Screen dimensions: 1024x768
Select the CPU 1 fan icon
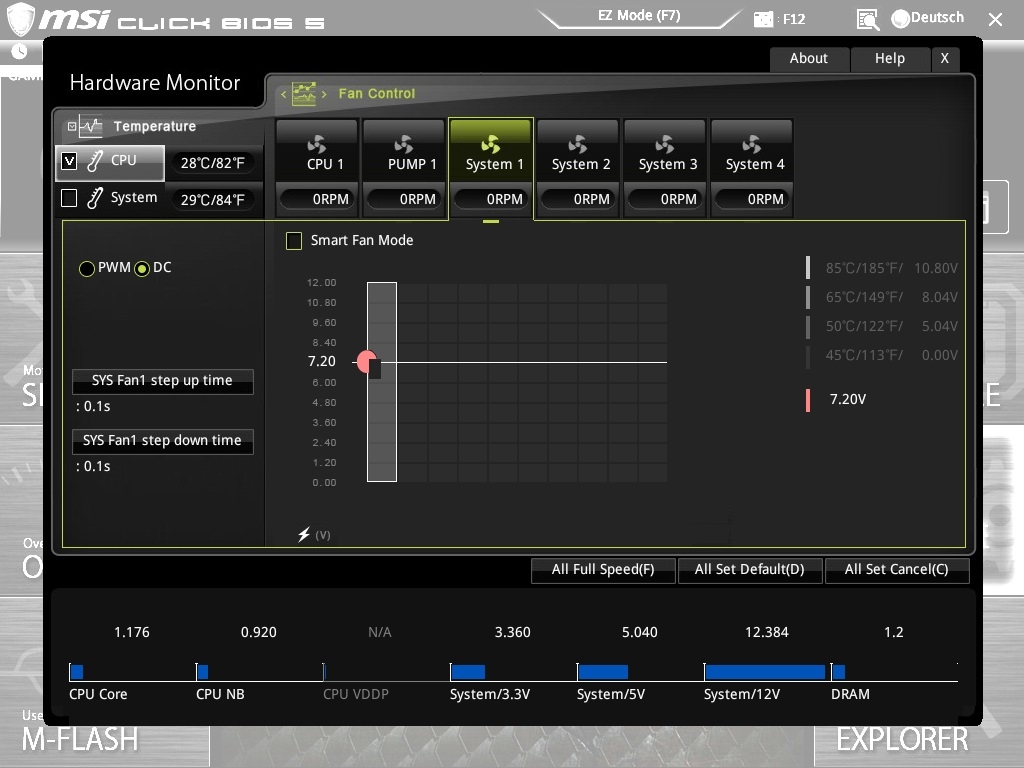pos(317,145)
